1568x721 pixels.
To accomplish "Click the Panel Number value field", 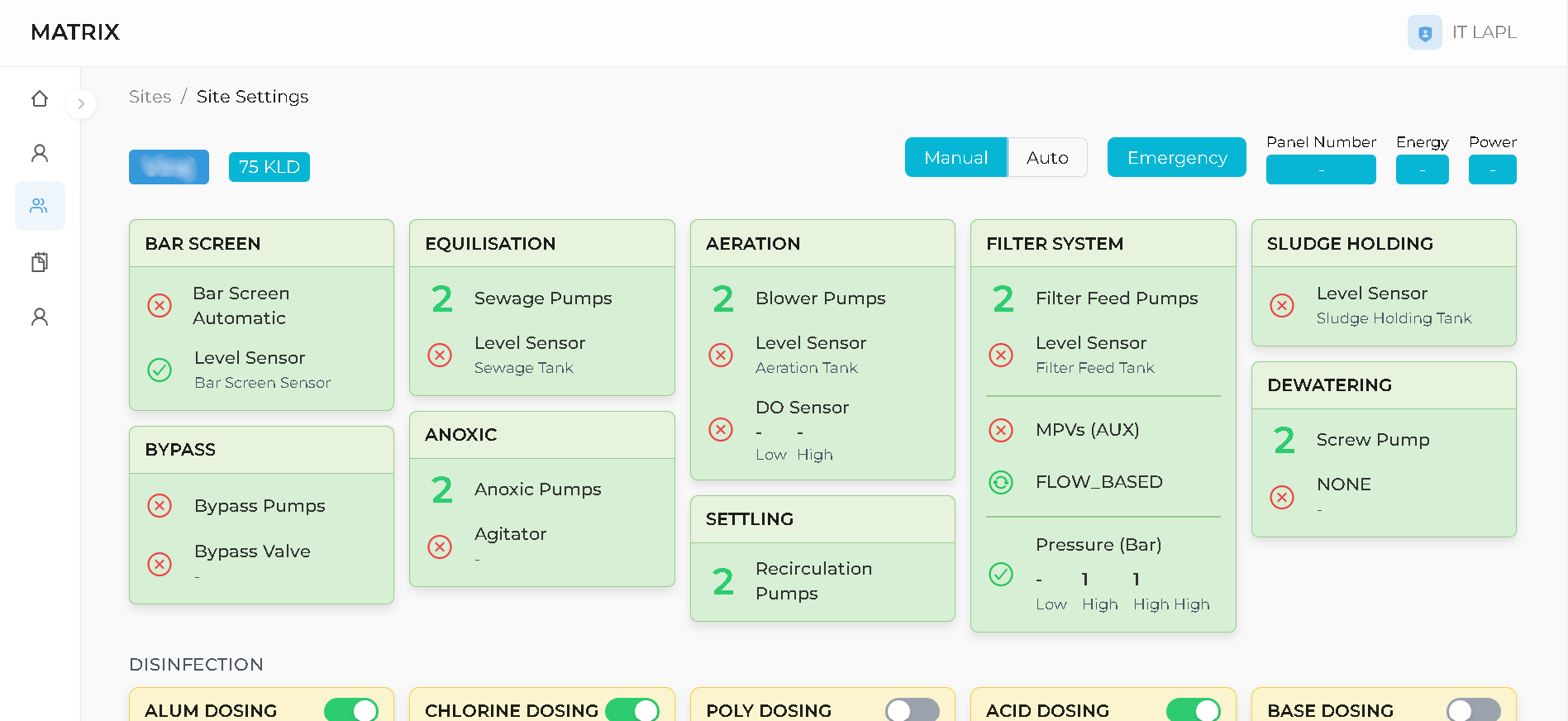I will click(x=1320, y=170).
